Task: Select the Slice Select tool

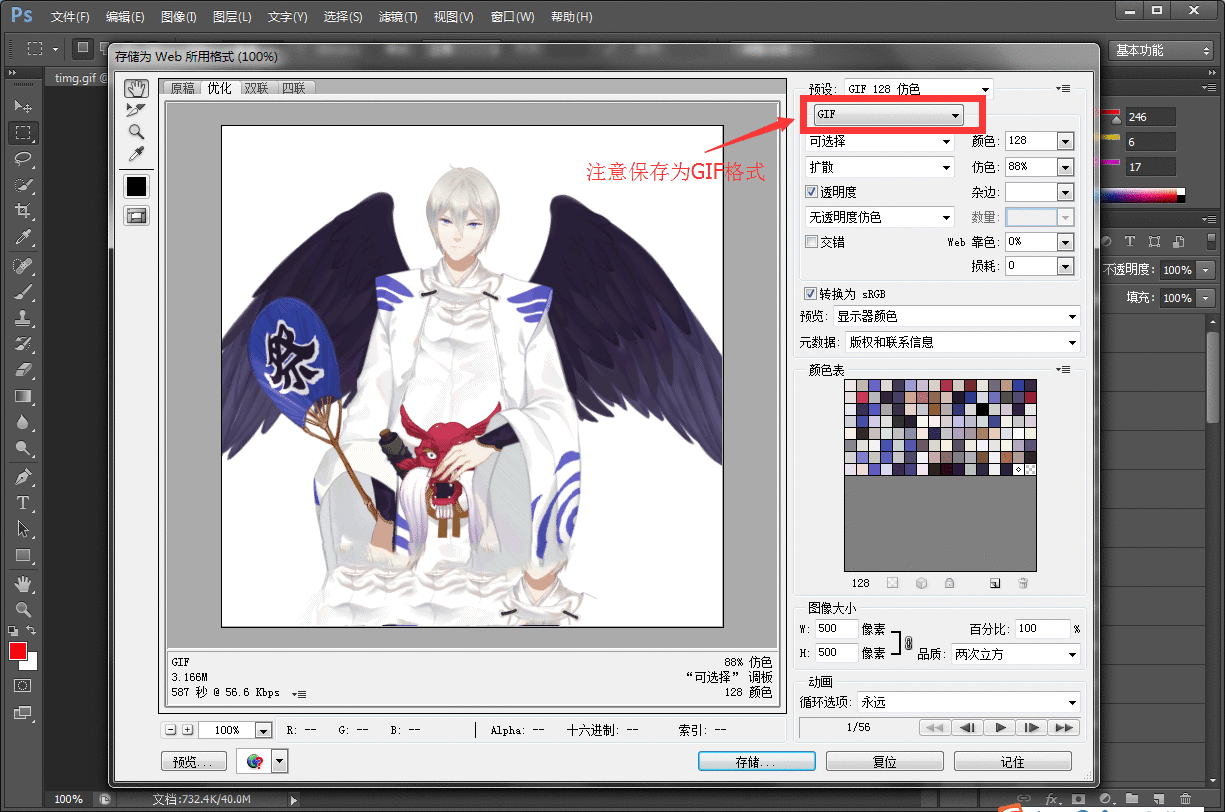Action: tap(136, 110)
